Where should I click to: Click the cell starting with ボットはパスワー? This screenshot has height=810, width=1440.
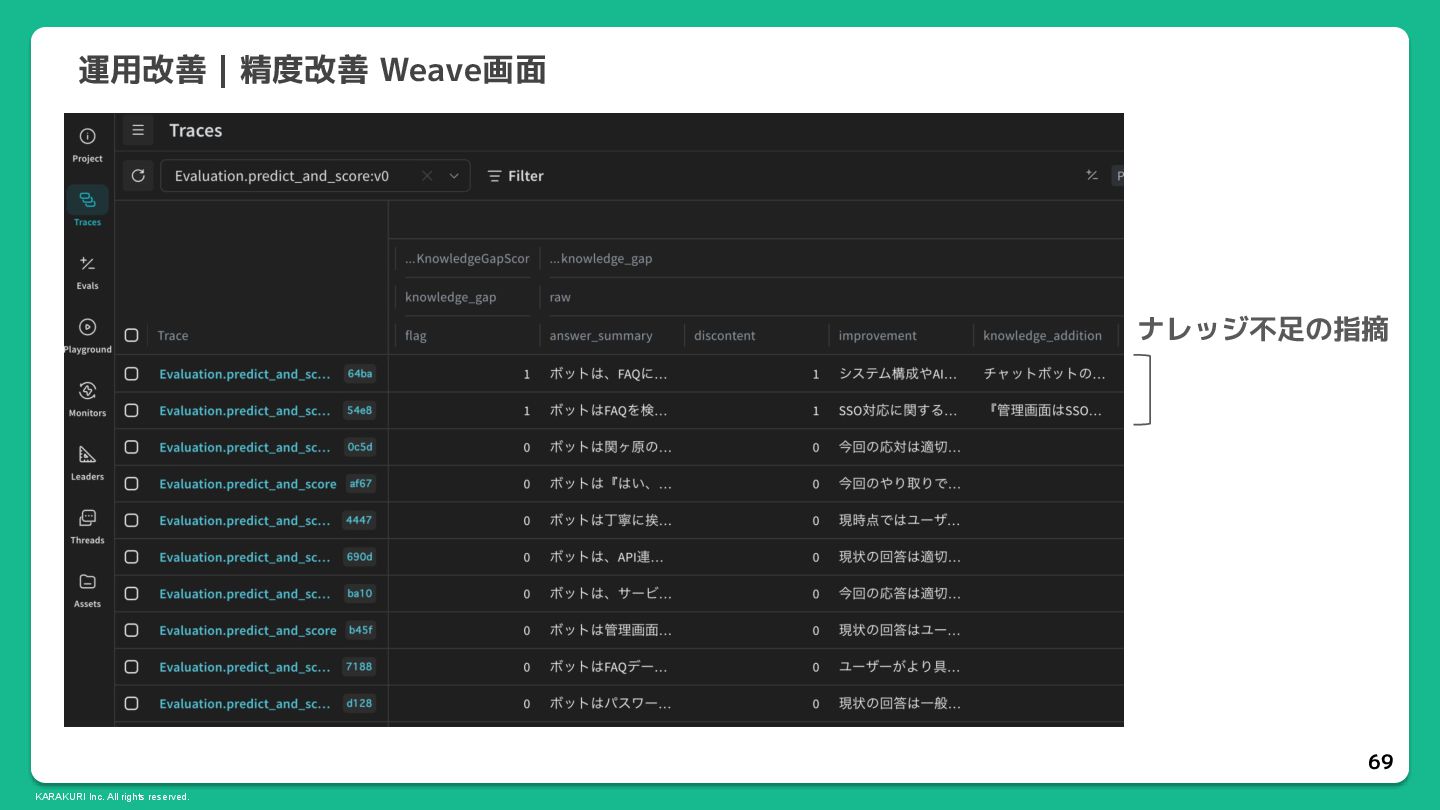click(x=611, y=704)
